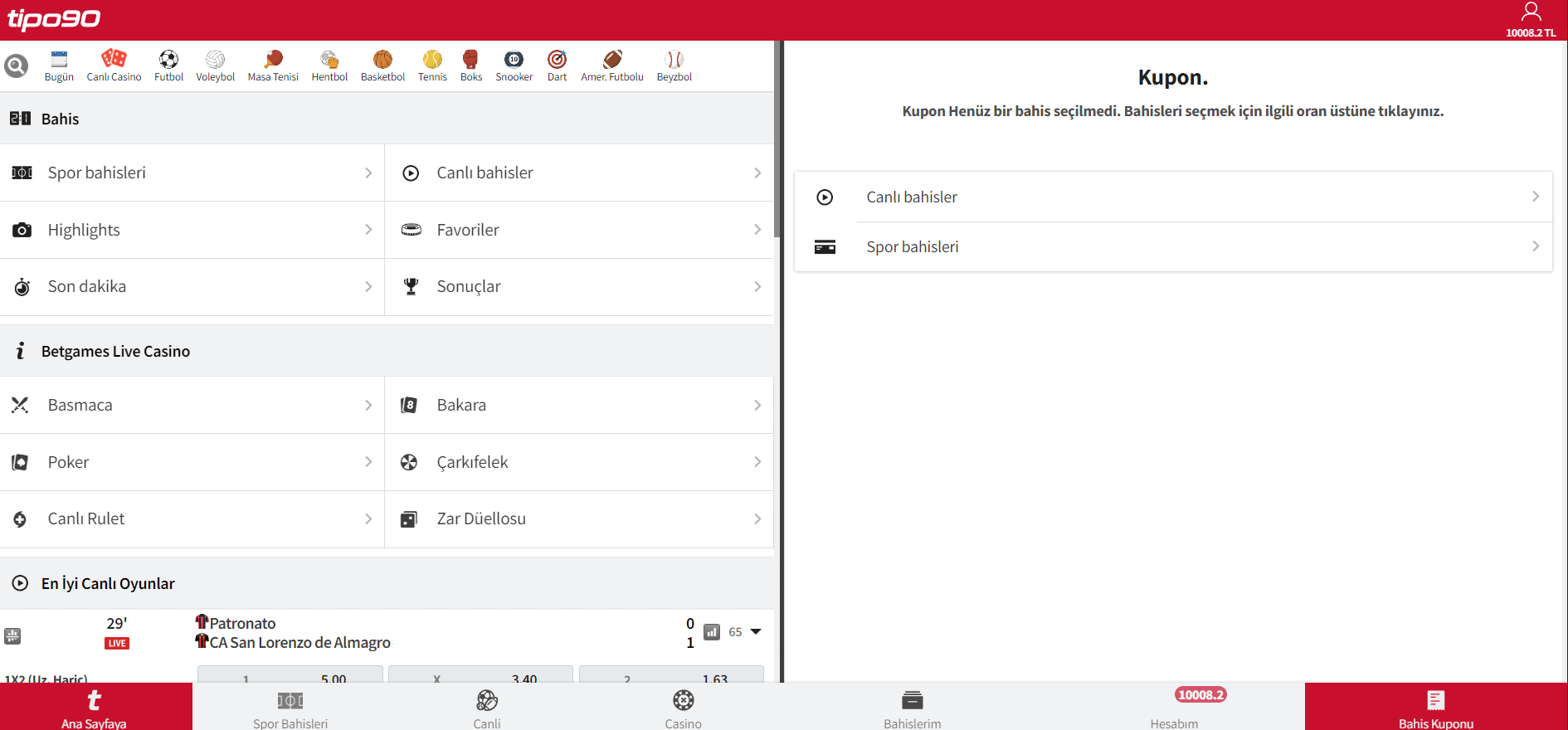Choose the Boks glove icon

(x=470, y=59)
